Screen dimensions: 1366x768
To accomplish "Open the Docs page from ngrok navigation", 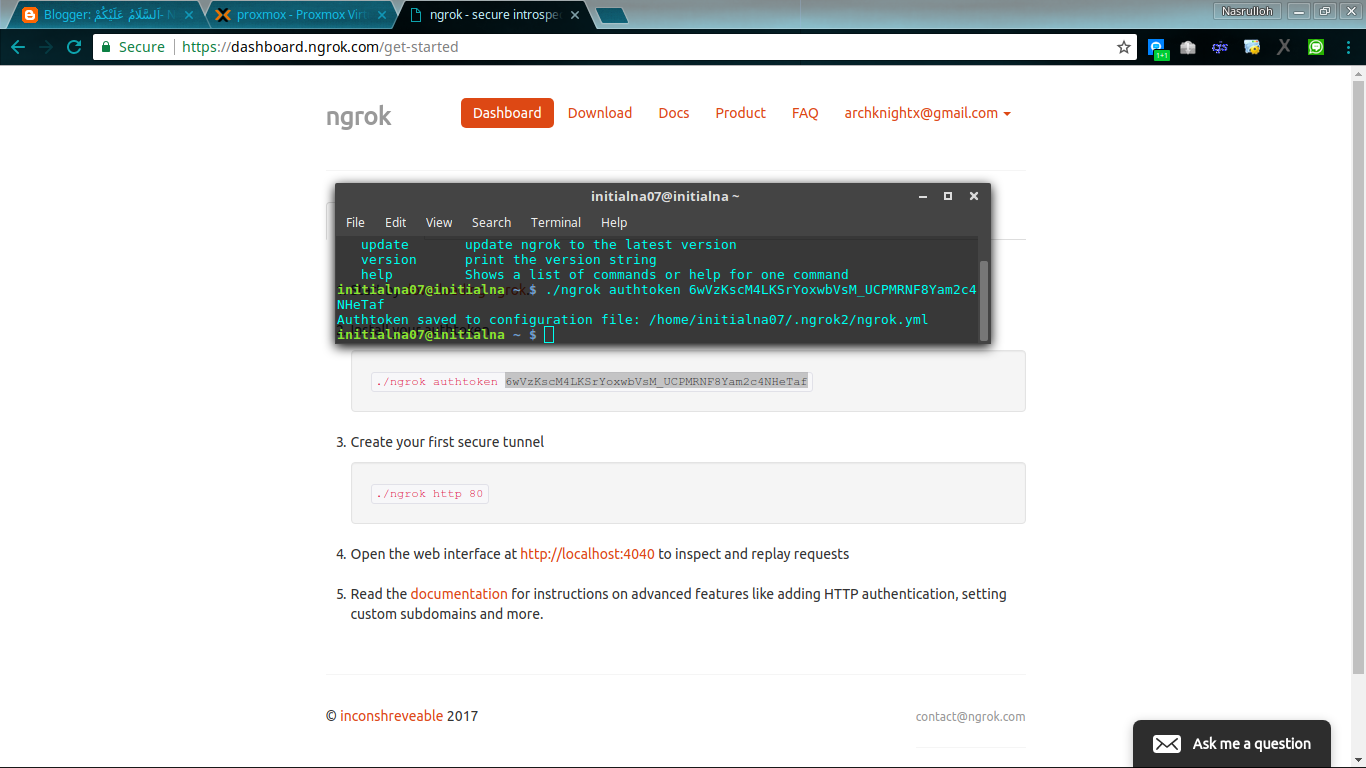I will 673,113.
